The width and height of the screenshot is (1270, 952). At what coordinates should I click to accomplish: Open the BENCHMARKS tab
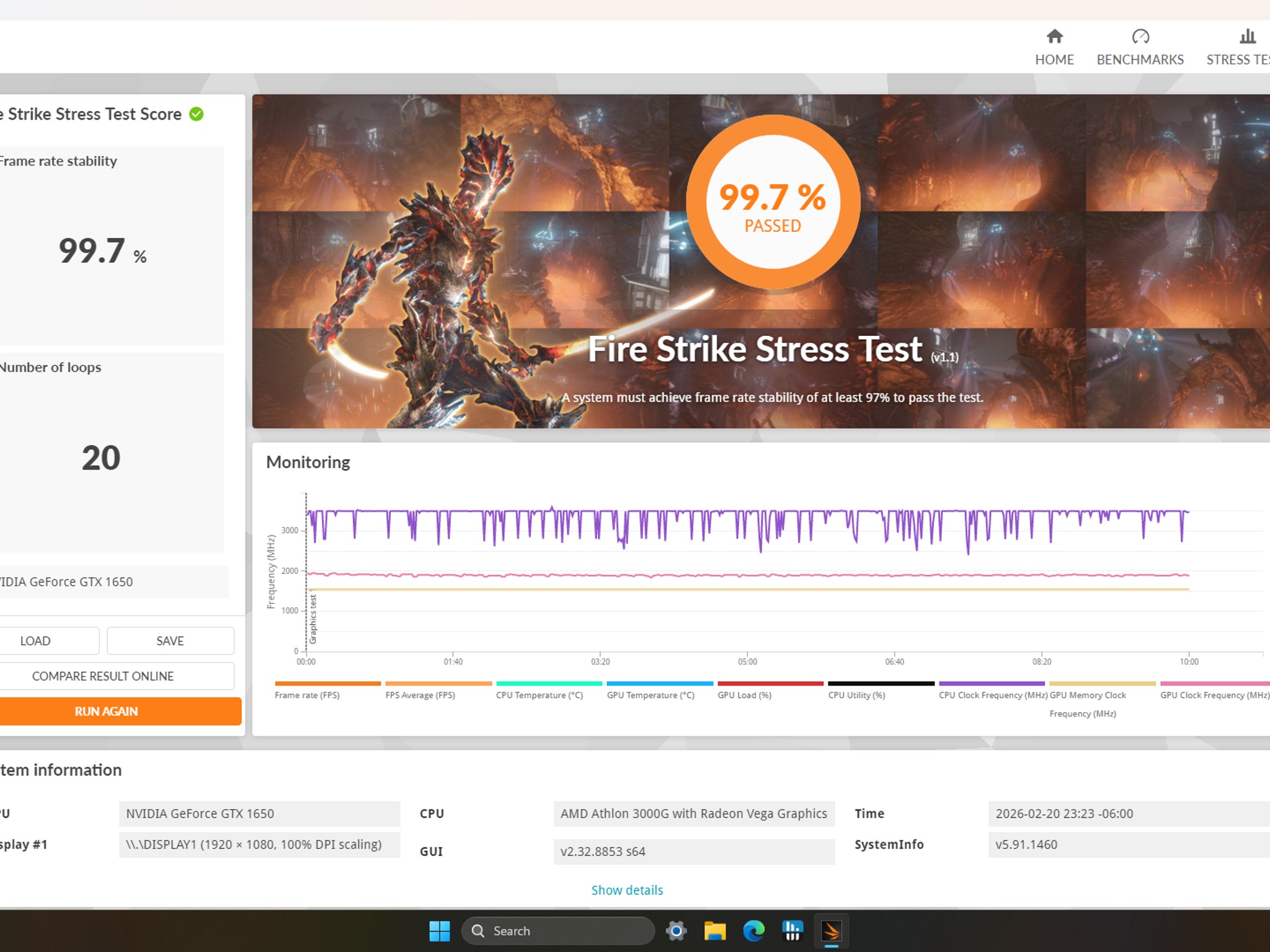click(1140, 47)
